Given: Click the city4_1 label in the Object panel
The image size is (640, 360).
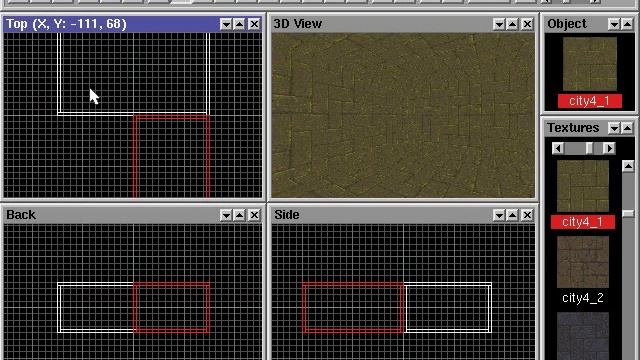Looking at the screenshot, I should coord(590,101).
